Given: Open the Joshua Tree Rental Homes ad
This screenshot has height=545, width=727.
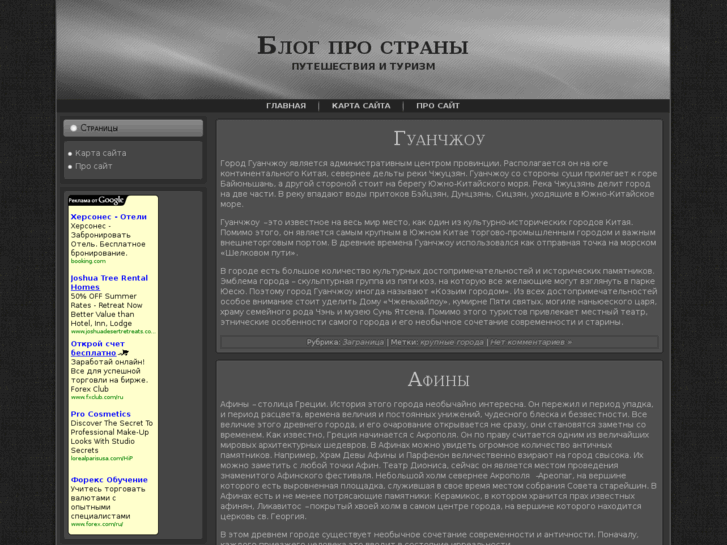Looking at the screenshot, I should (x=109, y=282).
